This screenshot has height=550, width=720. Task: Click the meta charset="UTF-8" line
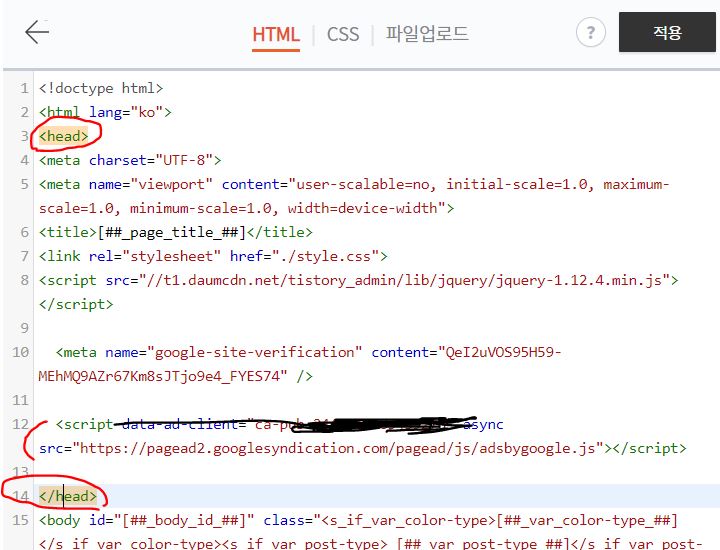click(x=130, y=160)
